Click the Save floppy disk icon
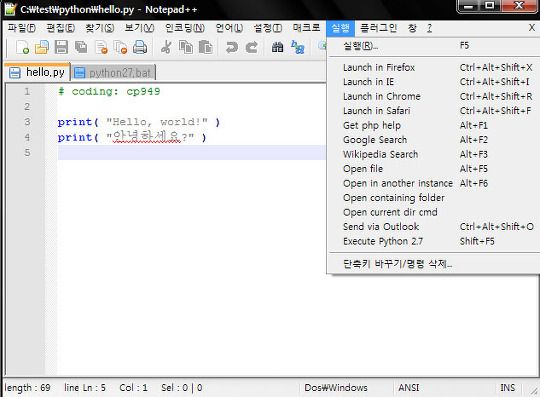Viewport: 540px width, 397px height. pos(61,47)
